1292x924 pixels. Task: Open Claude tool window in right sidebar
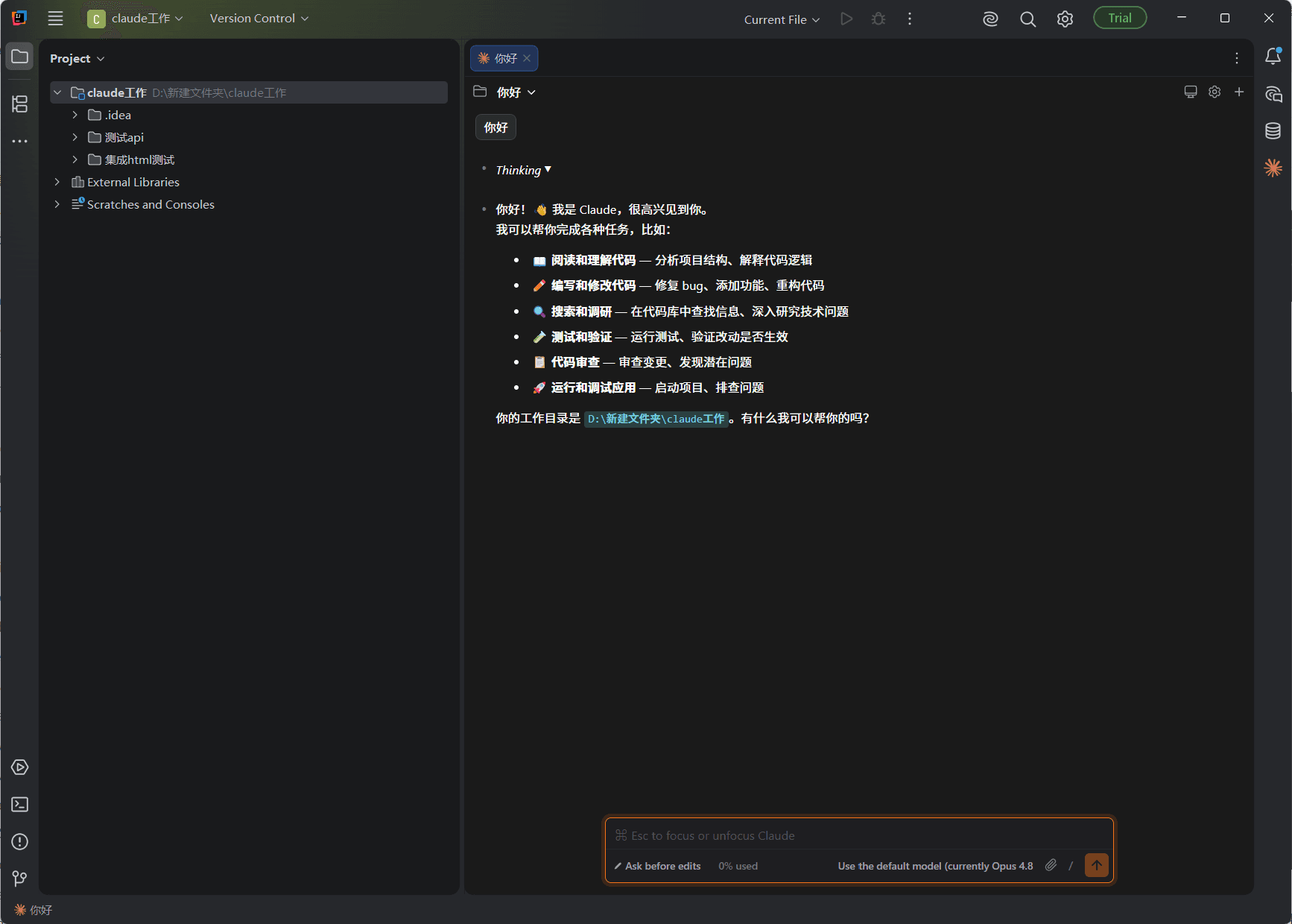coord(1273,168)
